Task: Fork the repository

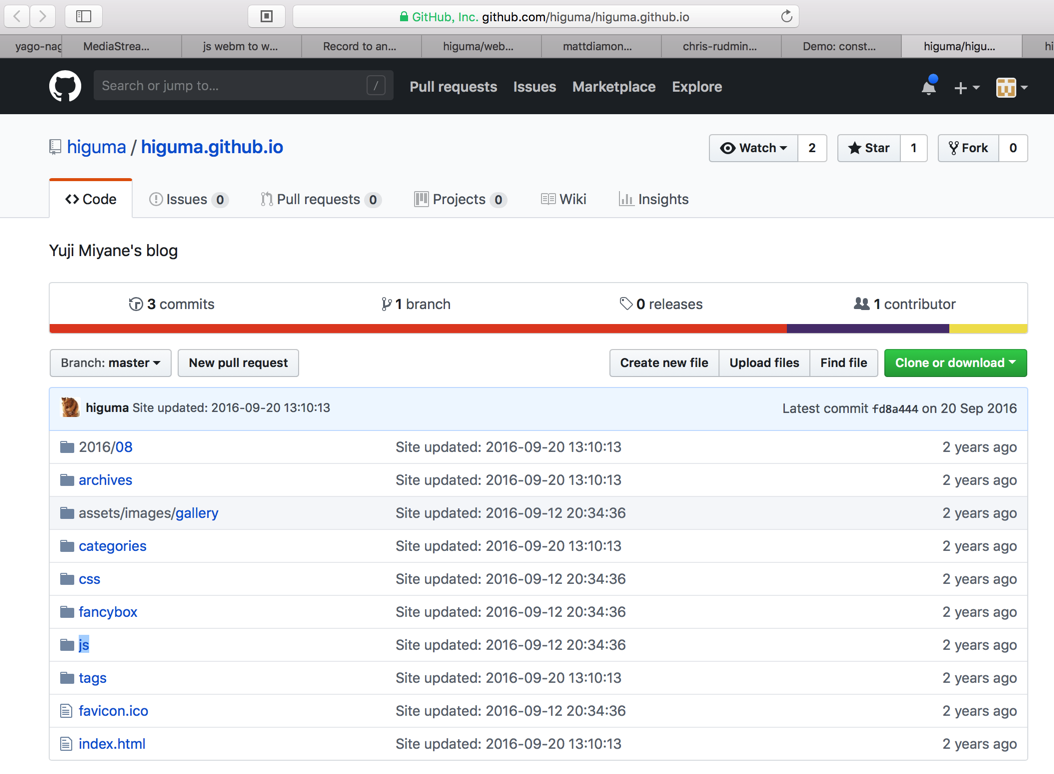Action: [x=968, y=148]
